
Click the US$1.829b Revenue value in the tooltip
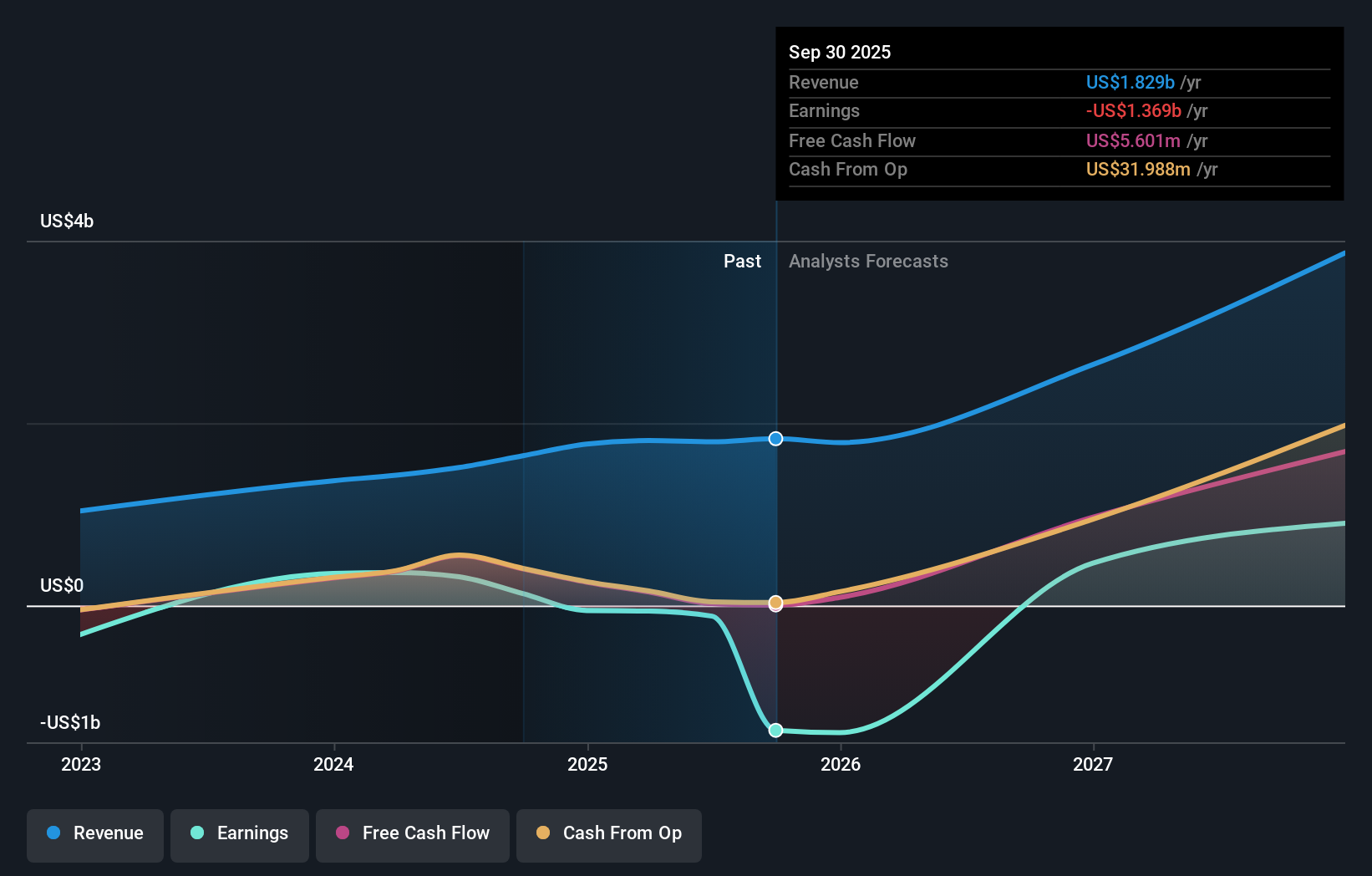pyautogui.click(x=1130, y=82)
